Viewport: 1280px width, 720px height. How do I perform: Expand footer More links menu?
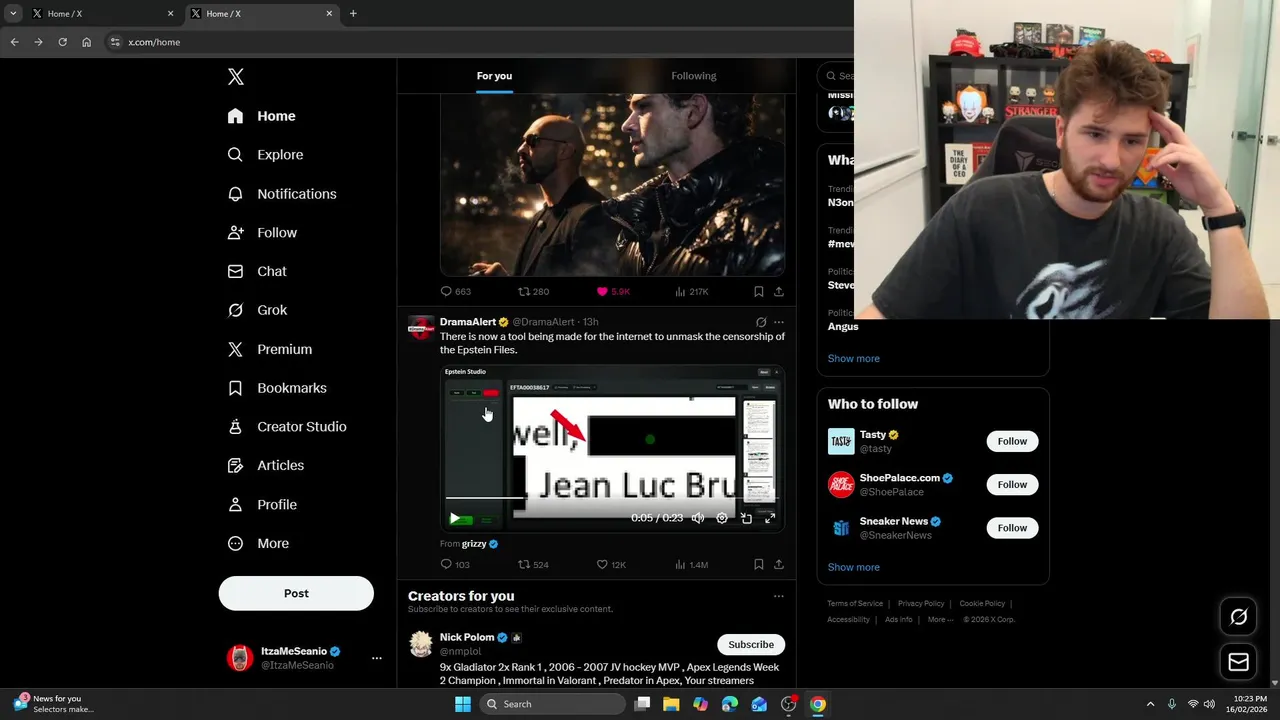point(940,619)
